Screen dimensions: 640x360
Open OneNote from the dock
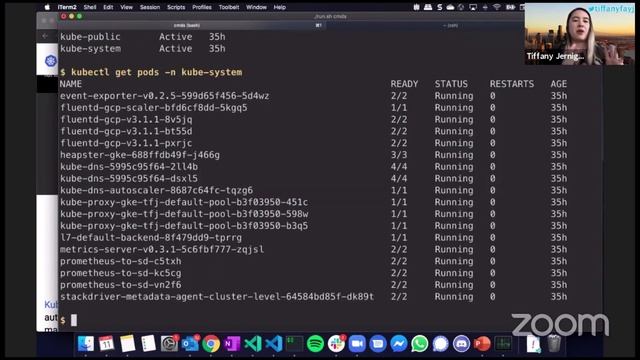pyautogui.click(x=232, y=344)
